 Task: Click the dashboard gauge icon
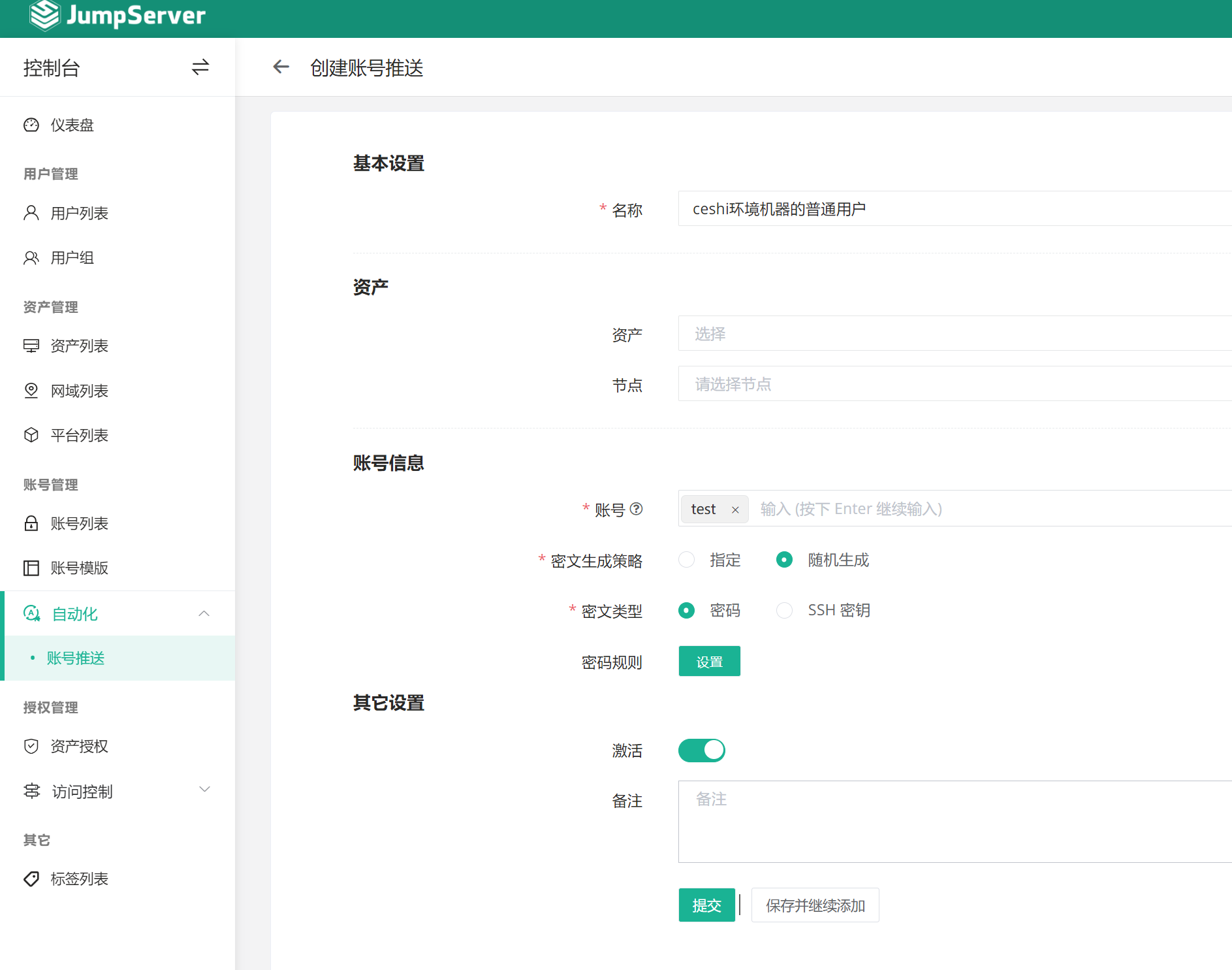pos(31,125)
